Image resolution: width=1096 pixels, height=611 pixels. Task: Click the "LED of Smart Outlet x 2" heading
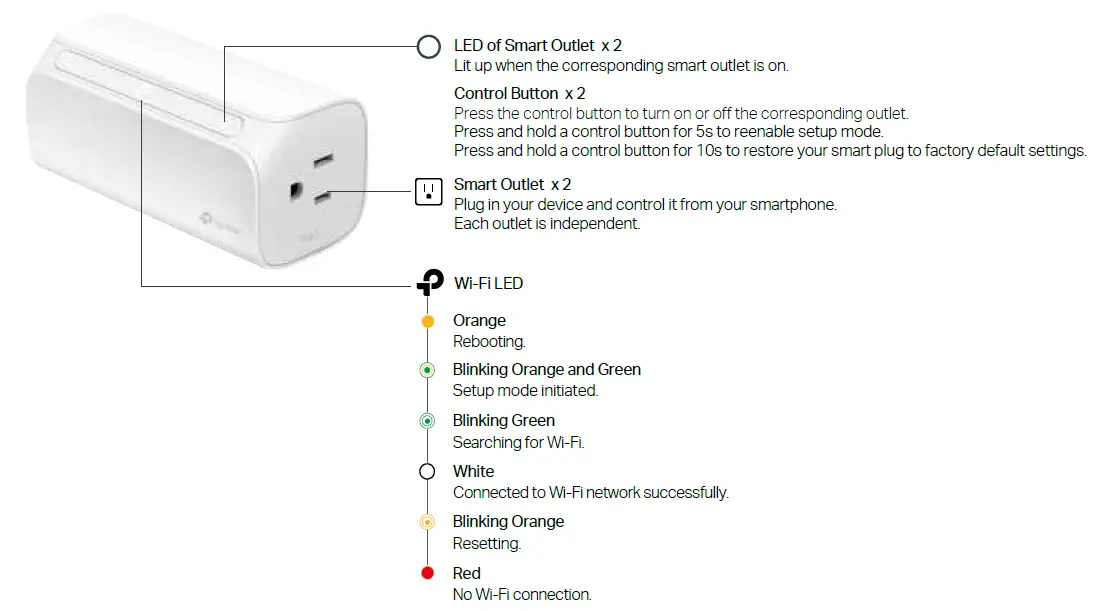538,45
